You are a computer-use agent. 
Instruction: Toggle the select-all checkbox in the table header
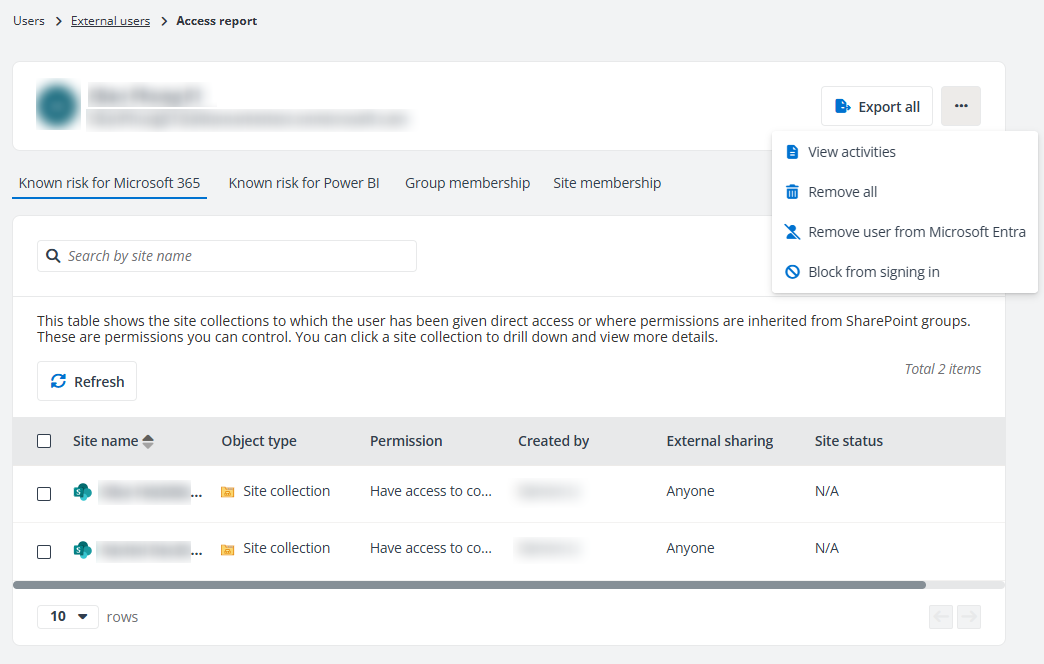[x=44, y=440]
